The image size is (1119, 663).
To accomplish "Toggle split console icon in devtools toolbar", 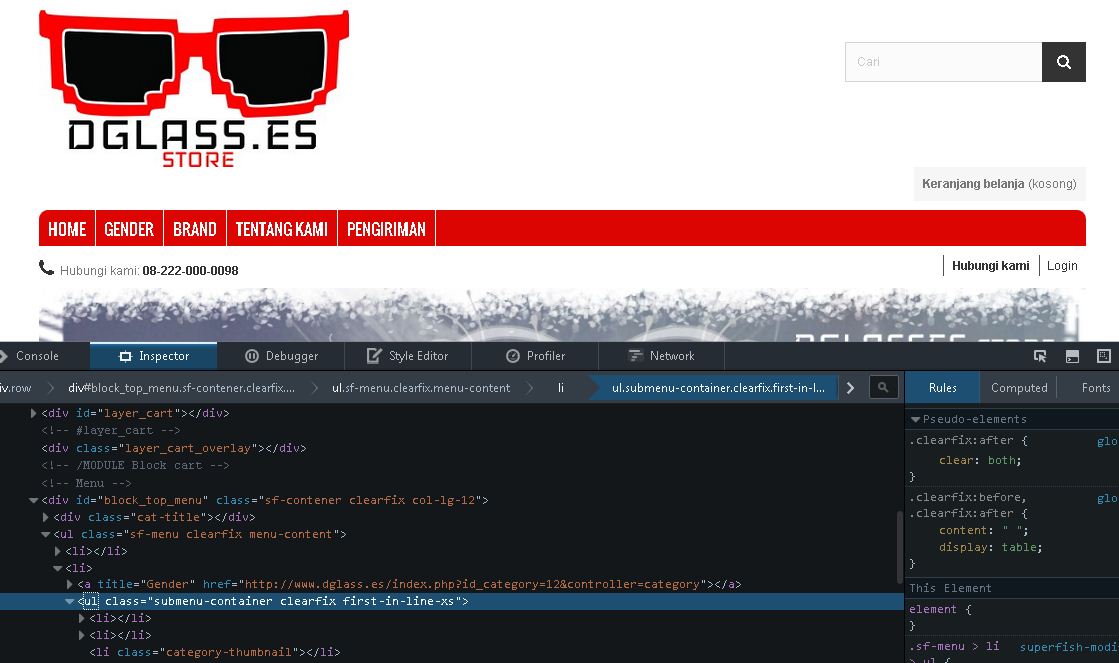I will (x=1072, y=356).
